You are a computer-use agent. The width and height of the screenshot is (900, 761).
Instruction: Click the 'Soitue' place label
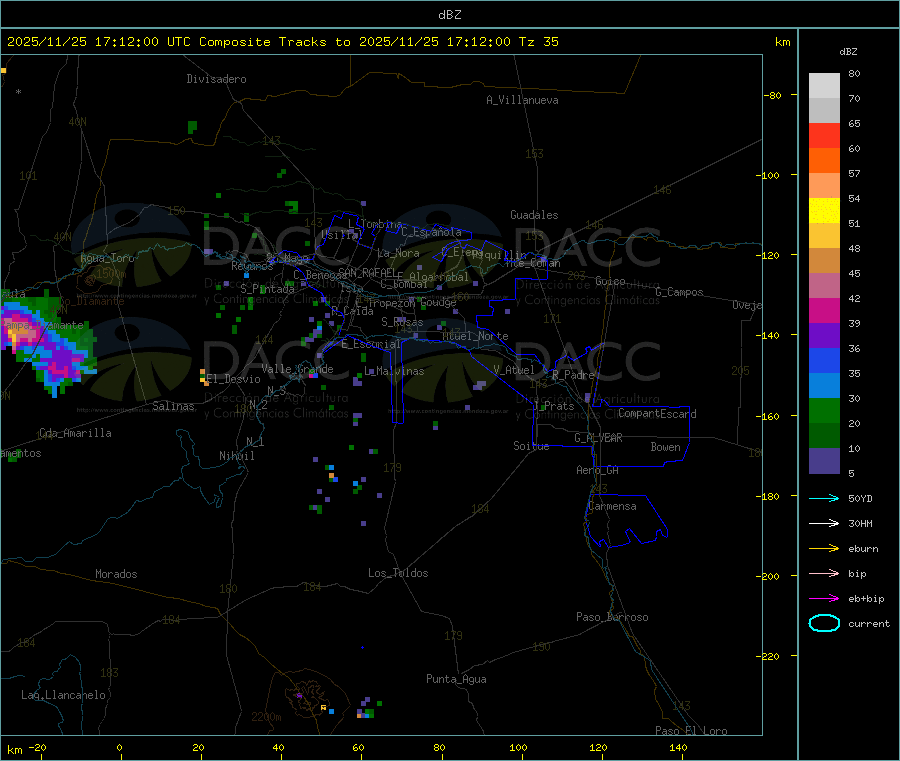click(x=531, y=446)
